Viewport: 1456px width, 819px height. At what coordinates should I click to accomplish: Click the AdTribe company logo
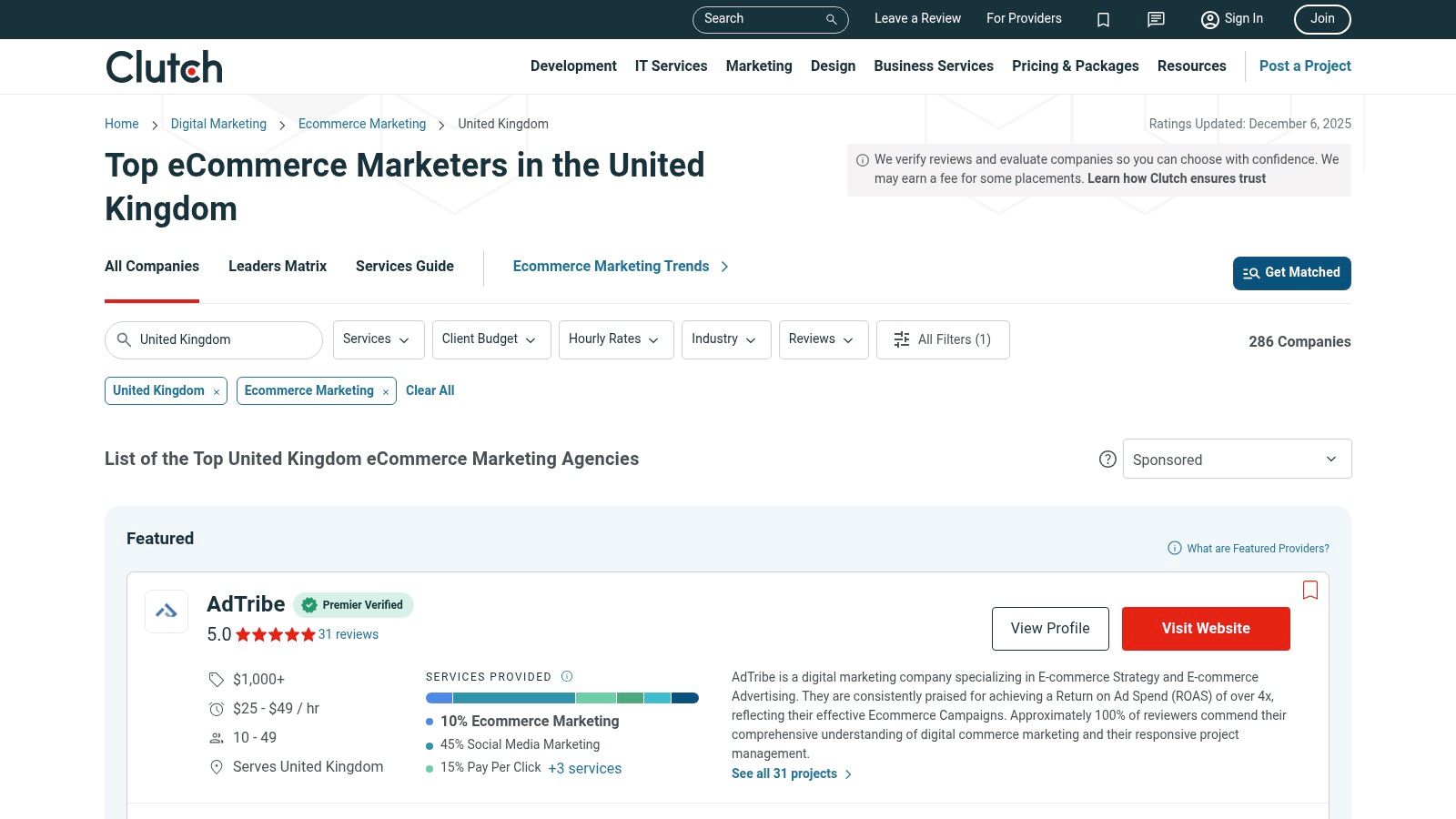tap(167, 612)
